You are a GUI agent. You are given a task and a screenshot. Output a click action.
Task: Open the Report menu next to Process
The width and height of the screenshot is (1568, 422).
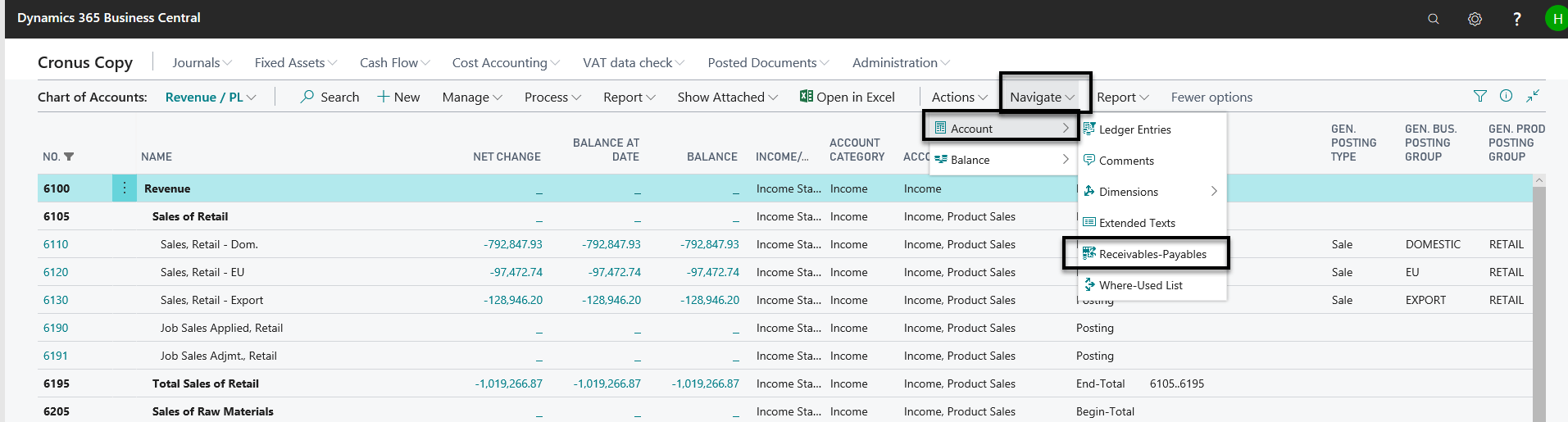click(629, 97)
